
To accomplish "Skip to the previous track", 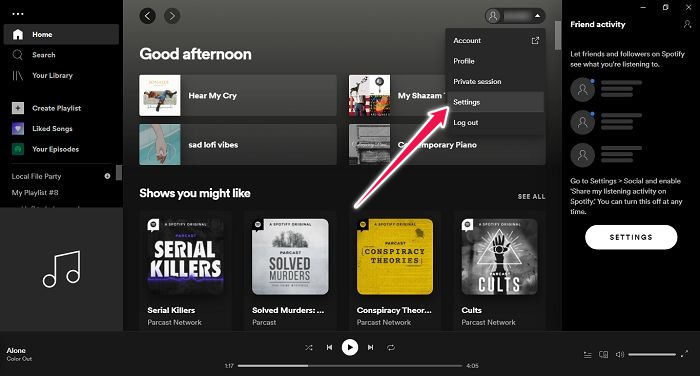I will pos(329,347).
